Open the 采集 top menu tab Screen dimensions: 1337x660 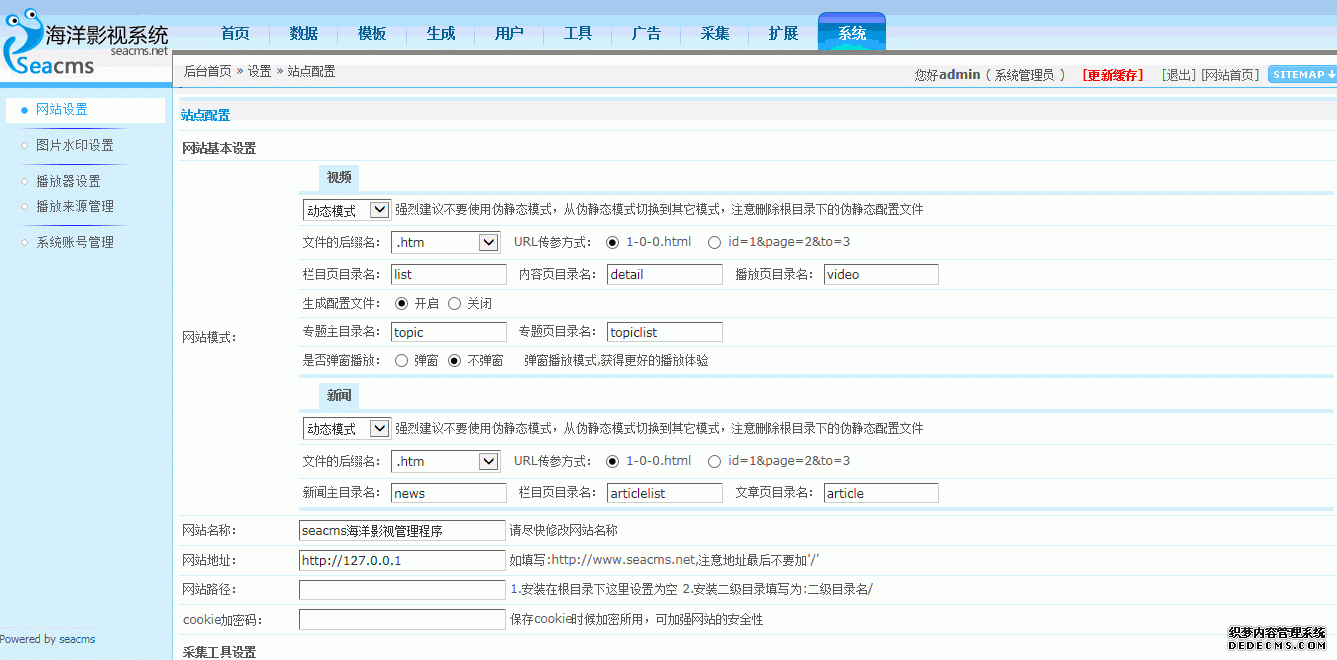coord(715,34)
